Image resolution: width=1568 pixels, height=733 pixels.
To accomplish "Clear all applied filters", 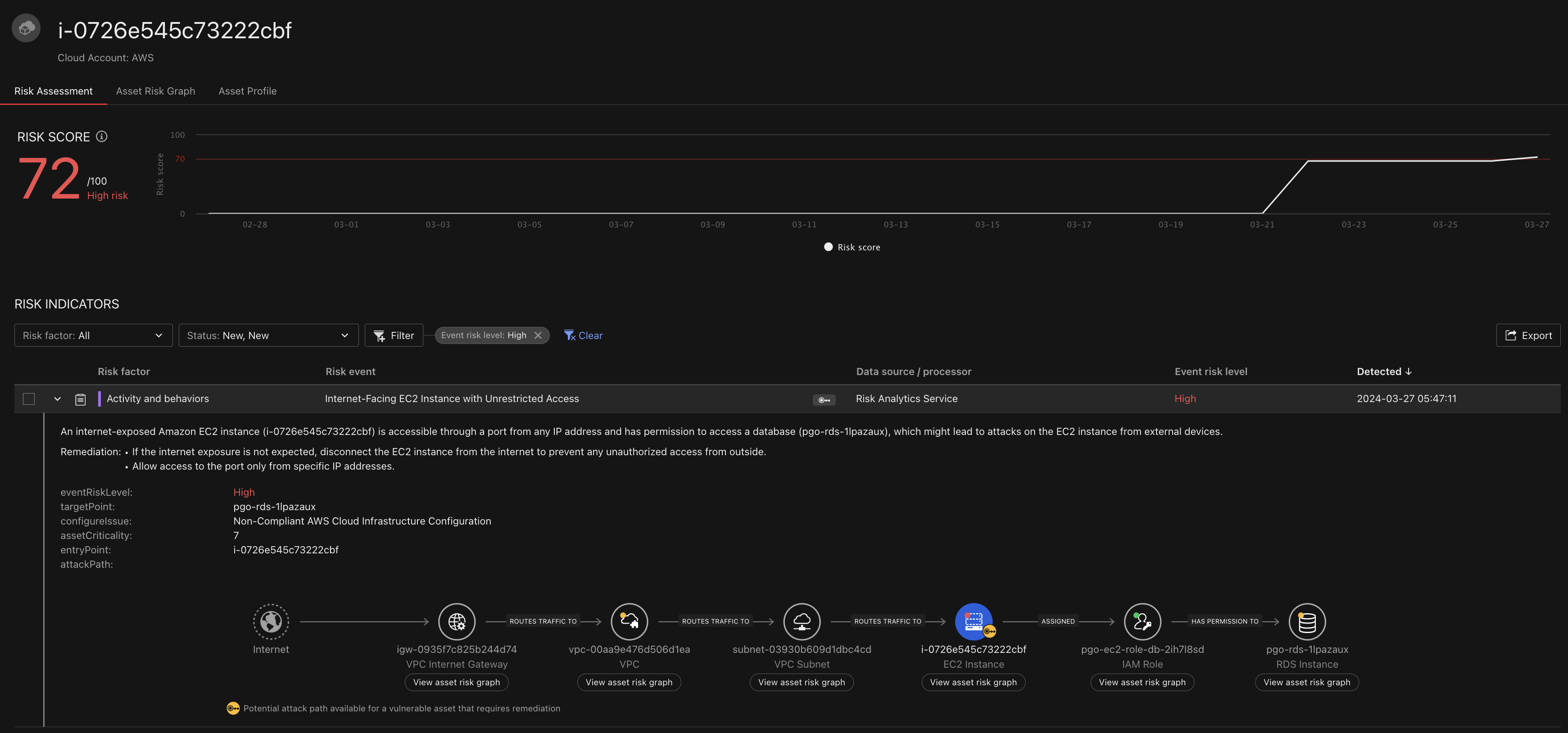I will (x=583, y=335).
